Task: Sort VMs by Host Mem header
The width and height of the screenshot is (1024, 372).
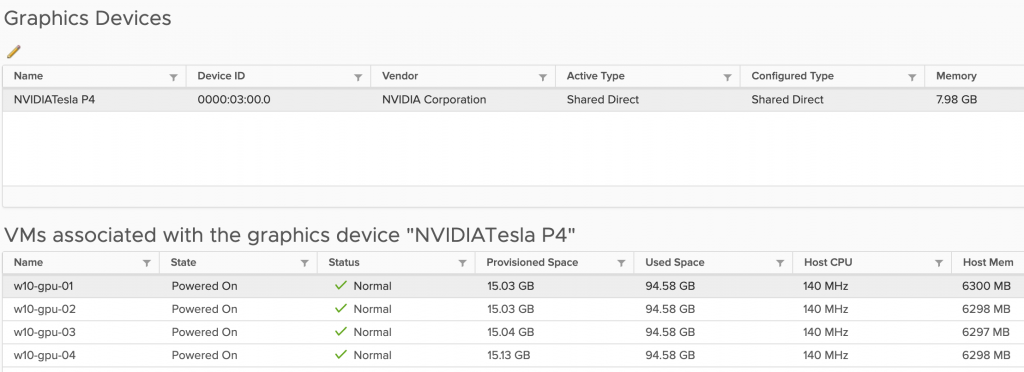Action: [x=988, y=262]
